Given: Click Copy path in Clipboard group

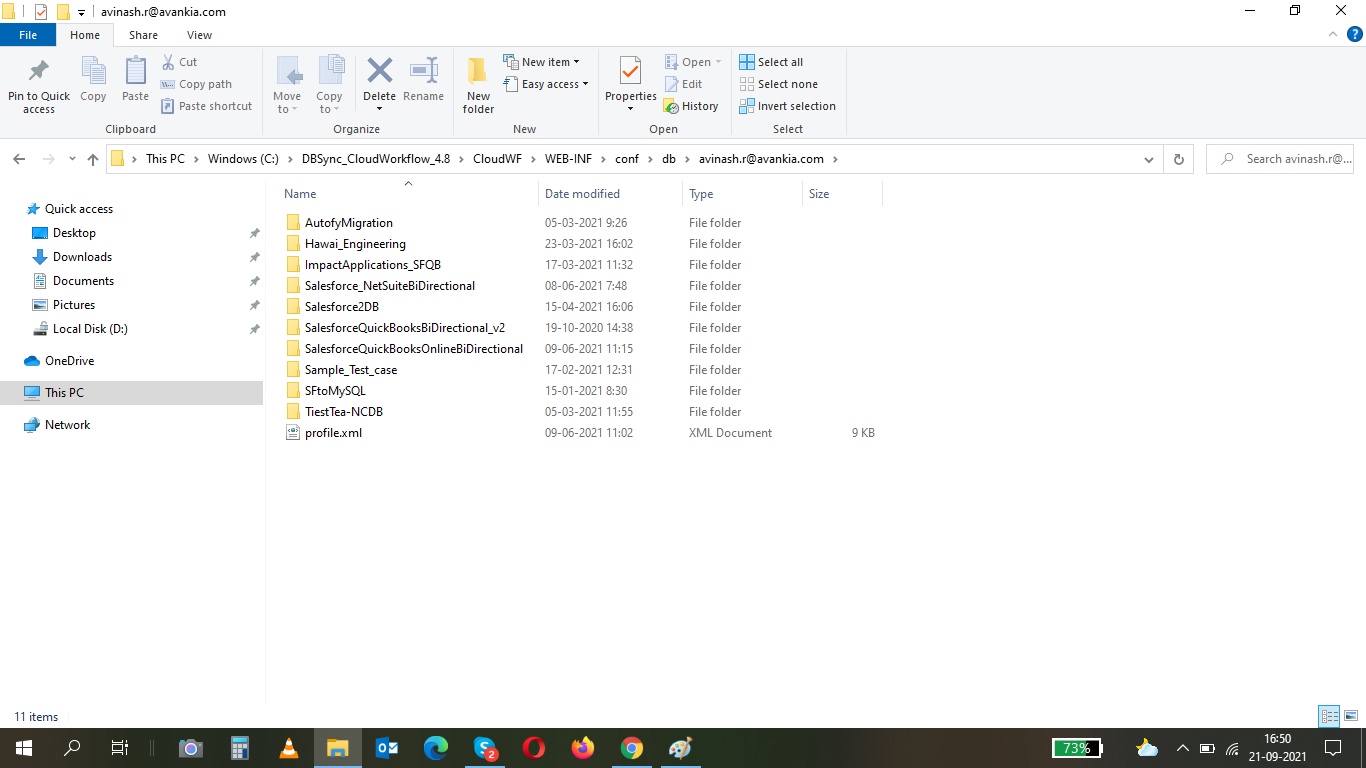Looking at the screenshot, I should [x=196, y=84].
